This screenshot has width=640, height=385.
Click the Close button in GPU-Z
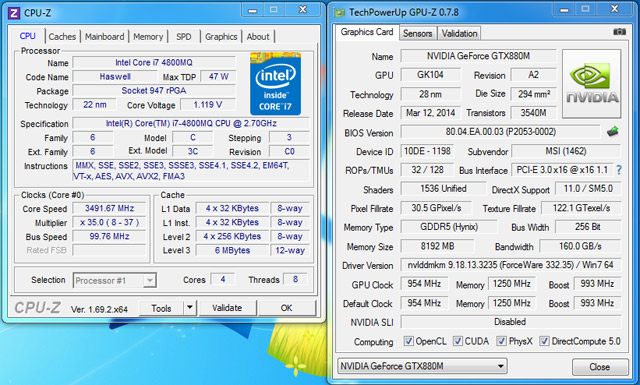600,367
